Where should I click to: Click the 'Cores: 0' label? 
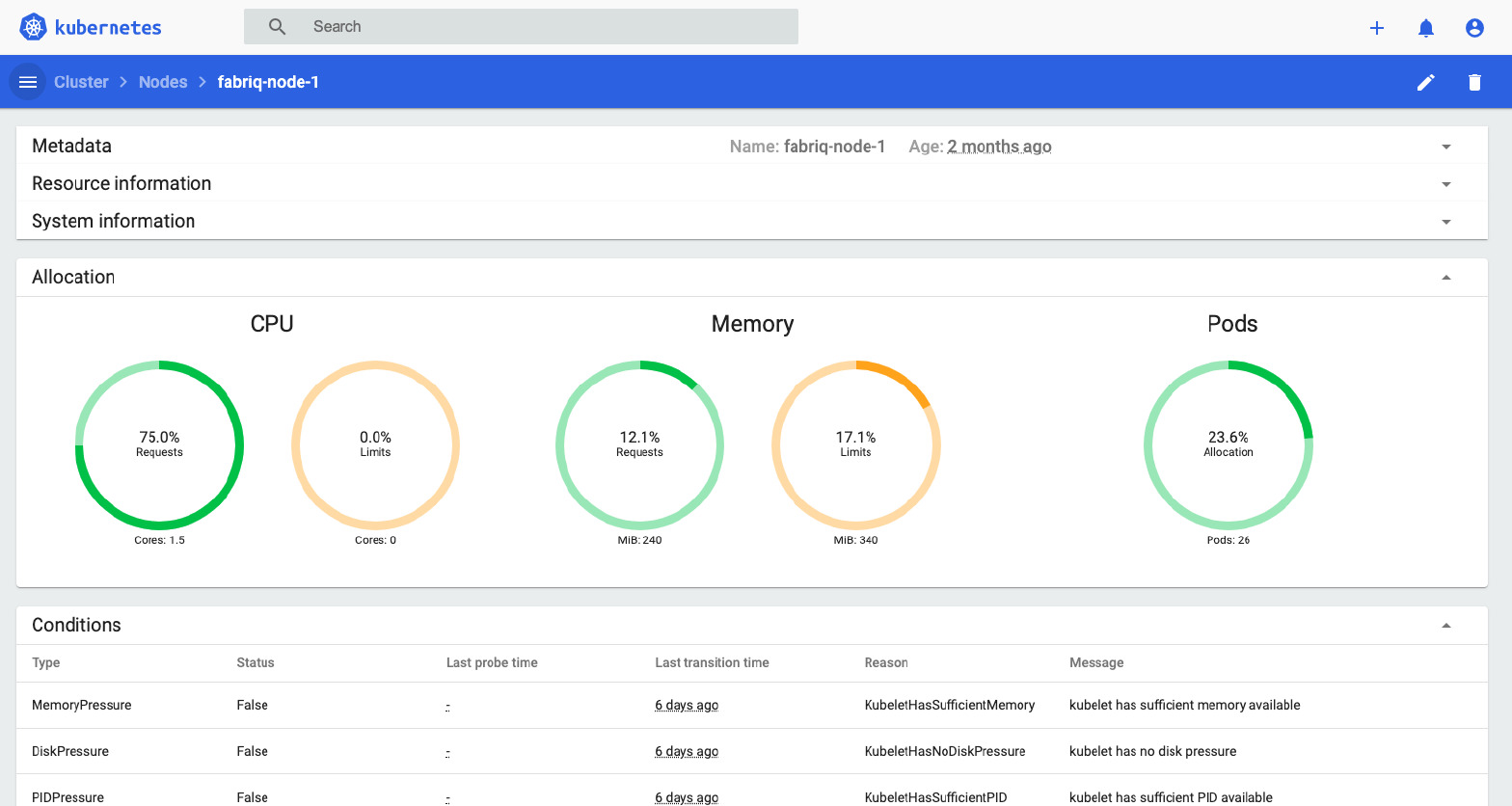click(375, 540)
